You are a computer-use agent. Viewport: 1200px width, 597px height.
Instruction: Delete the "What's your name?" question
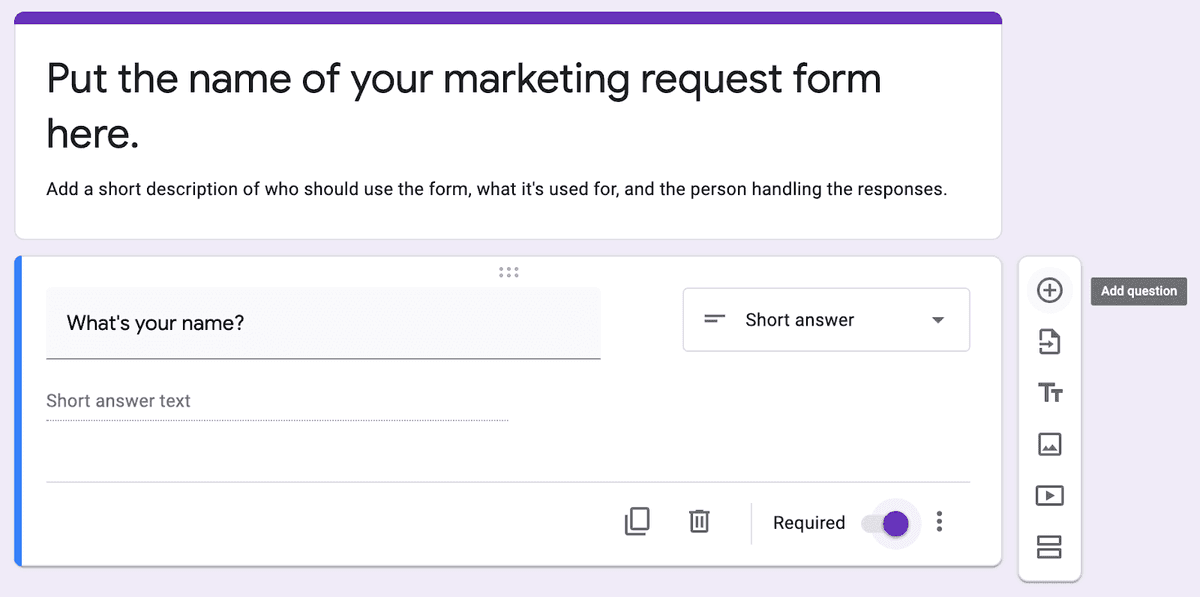click(699, 521)
